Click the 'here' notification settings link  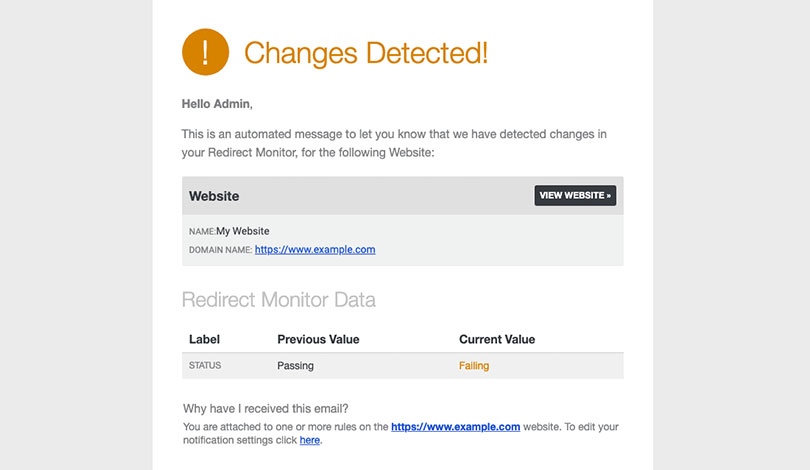pos(309,440)
